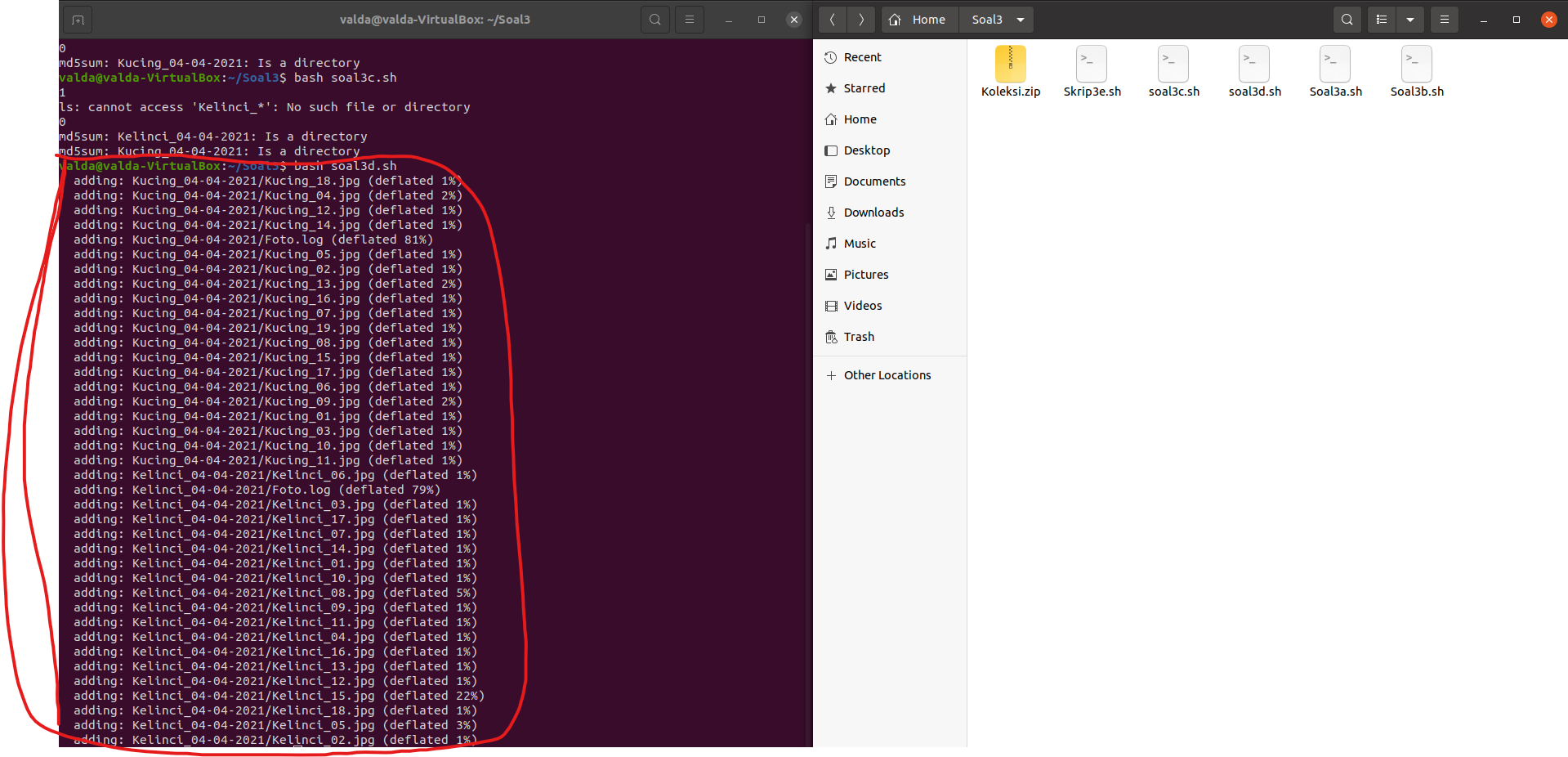Open the Music folder from sidebar
This screenshot has width=1568, height=757.
click(860, 243)
